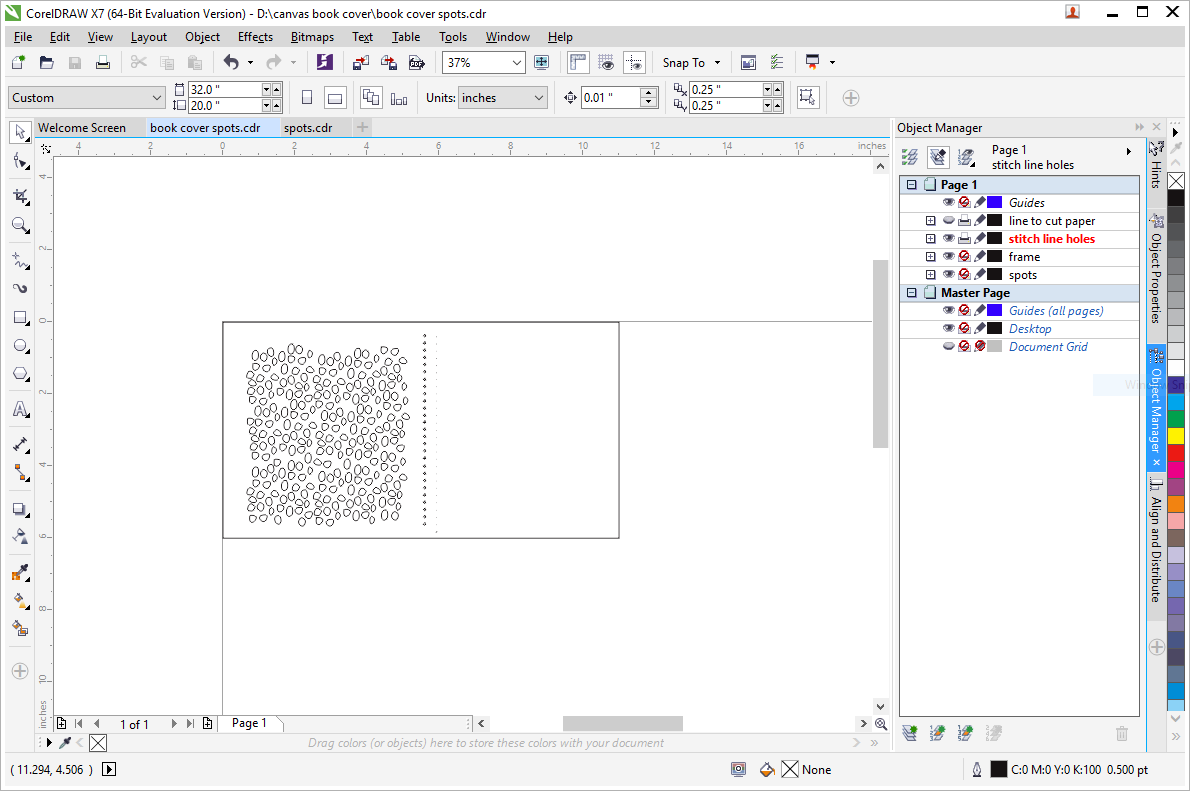Click the New document icon

18,62
